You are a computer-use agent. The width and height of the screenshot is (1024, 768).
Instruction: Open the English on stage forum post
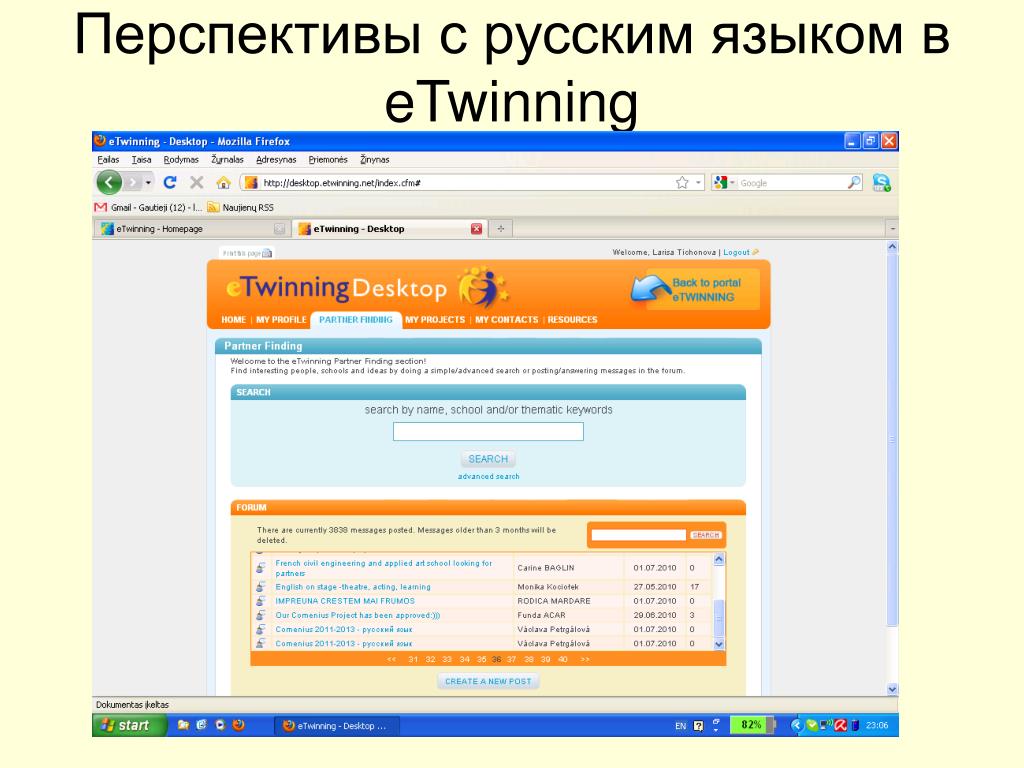(353, 586)
